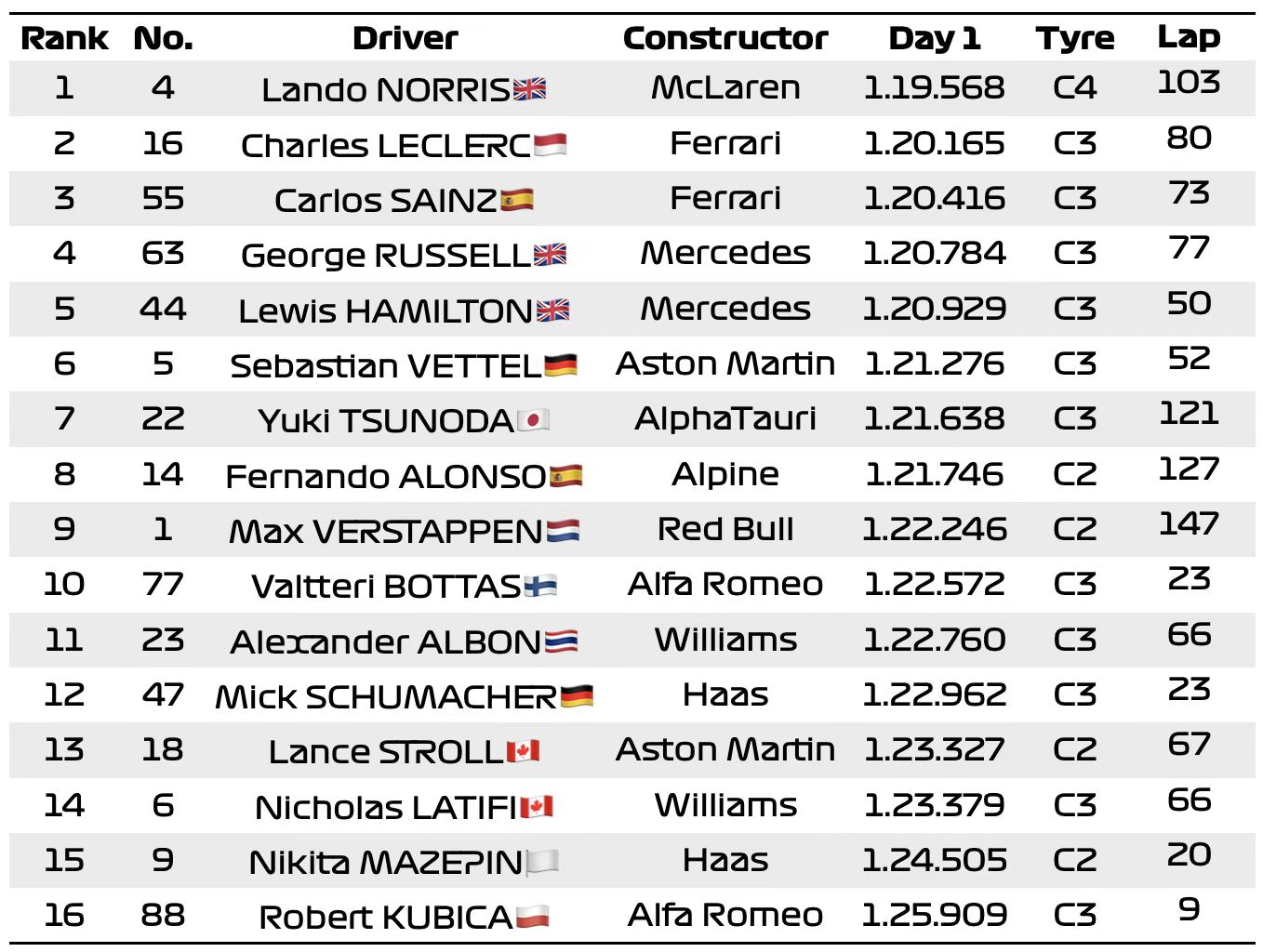Click the Tyre column header
This screenshot has height=952, width=1263.
click(1074, 38)
